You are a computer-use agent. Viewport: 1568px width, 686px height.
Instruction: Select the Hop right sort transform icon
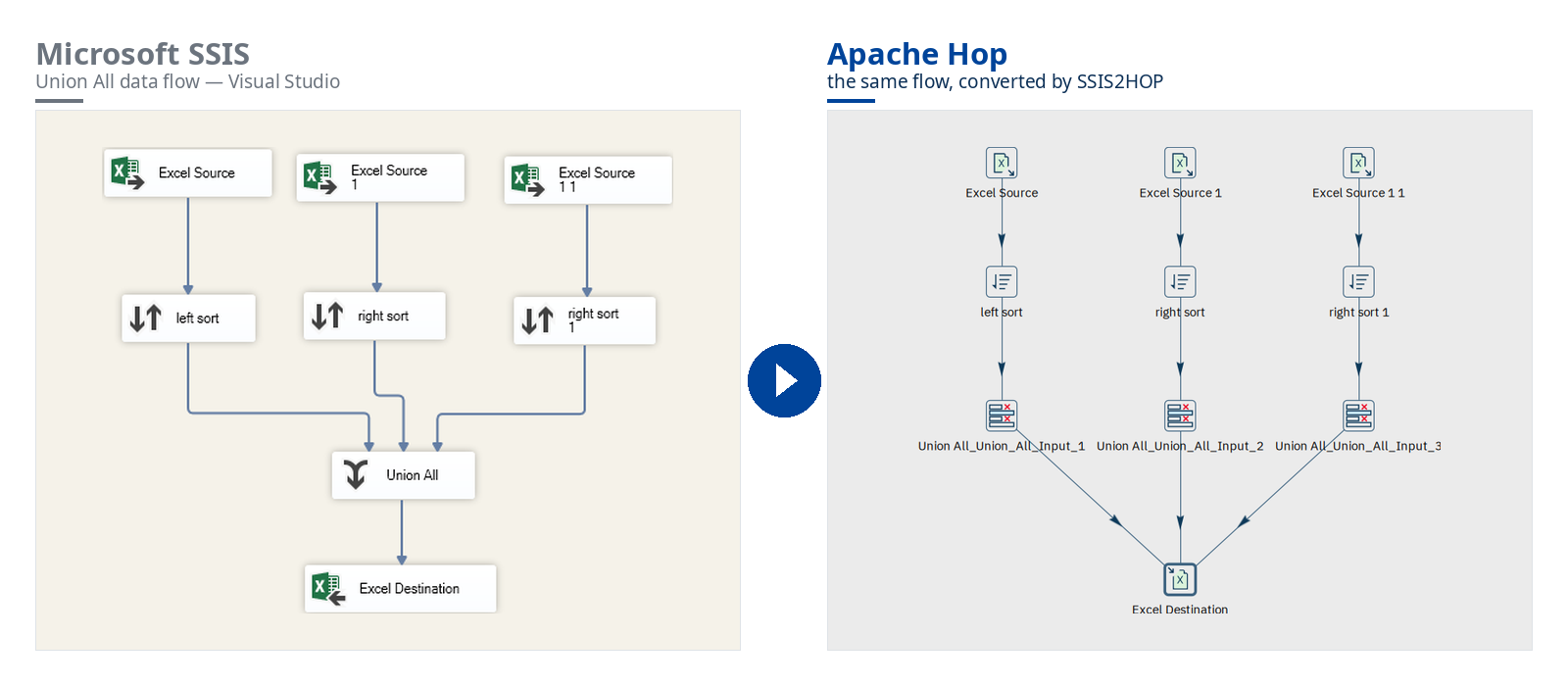coord(1180,282)
